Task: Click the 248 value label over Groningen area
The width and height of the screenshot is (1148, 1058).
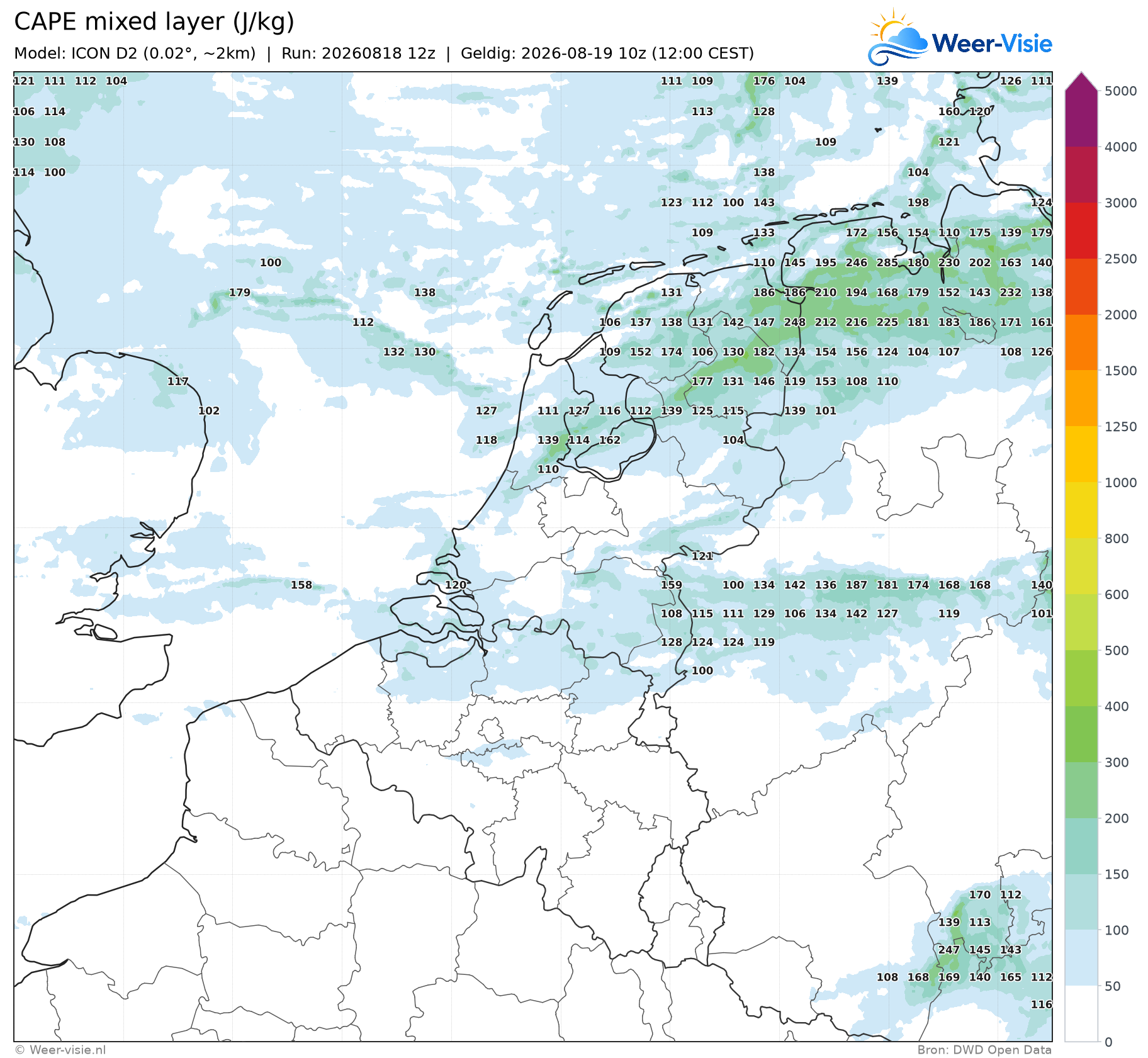Action: point(795,322)
